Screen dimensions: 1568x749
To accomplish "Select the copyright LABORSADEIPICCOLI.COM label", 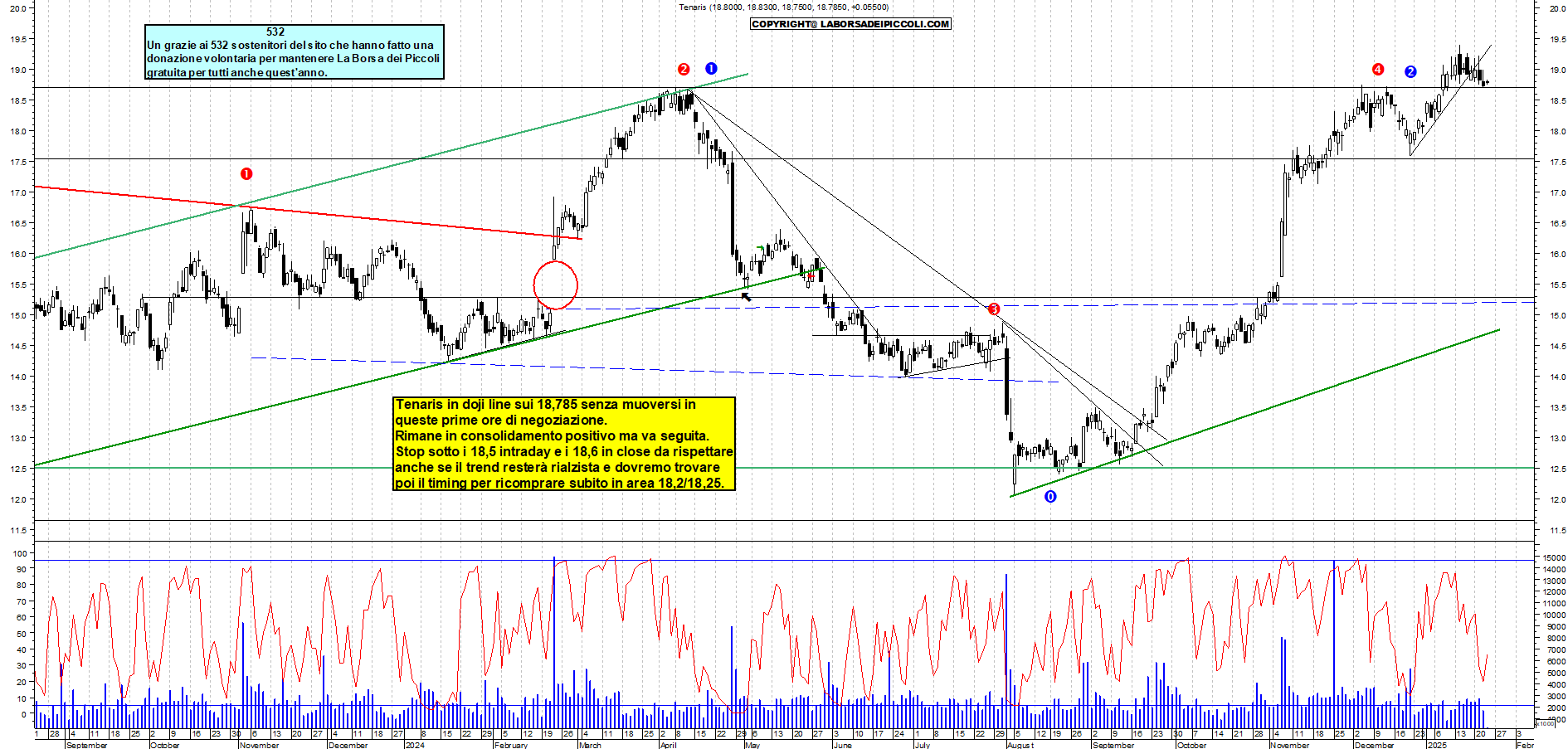I will tap(850, 24).
